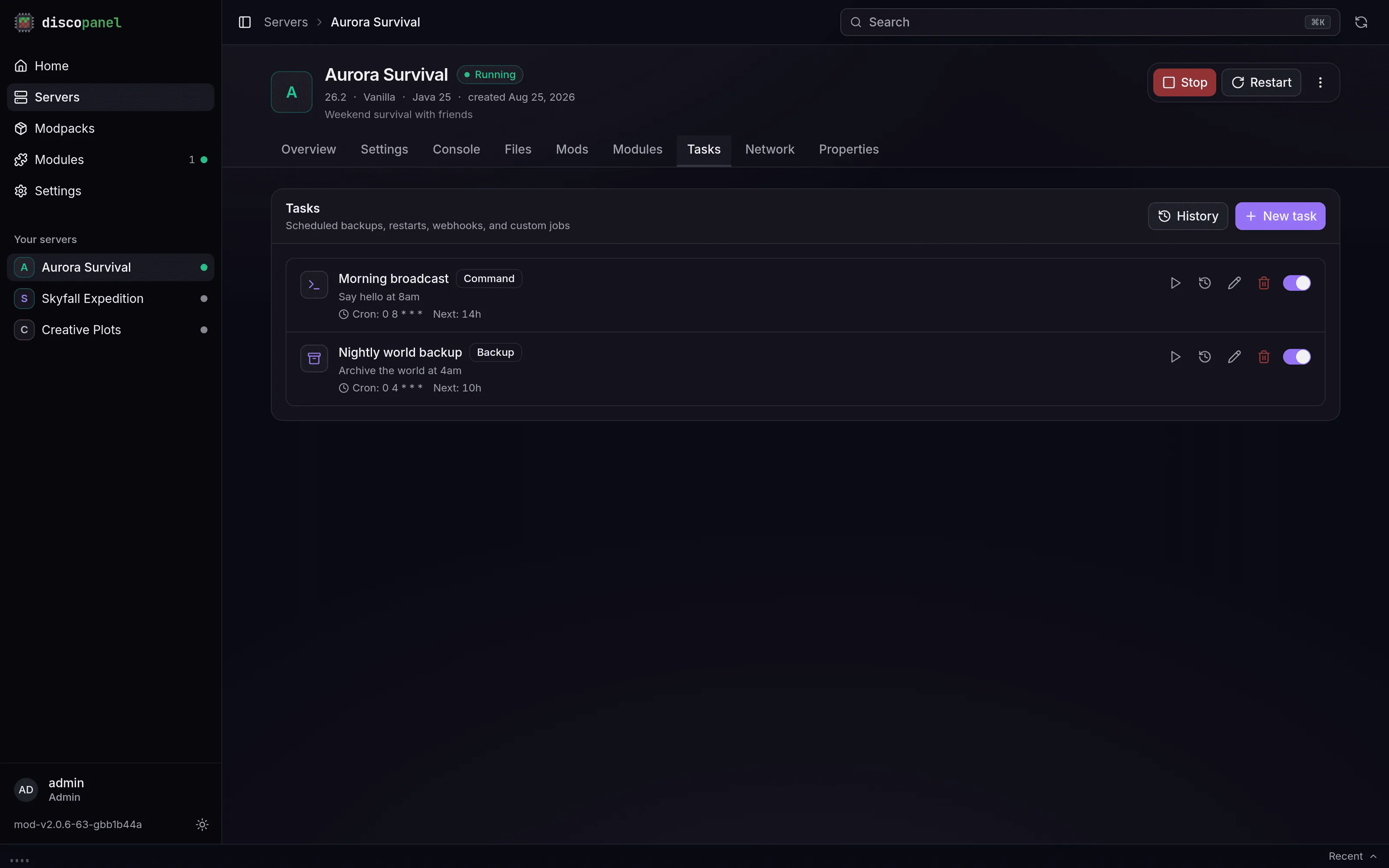Toggle the light/dark theme icon
The image size is (1389, 868).
202,824
